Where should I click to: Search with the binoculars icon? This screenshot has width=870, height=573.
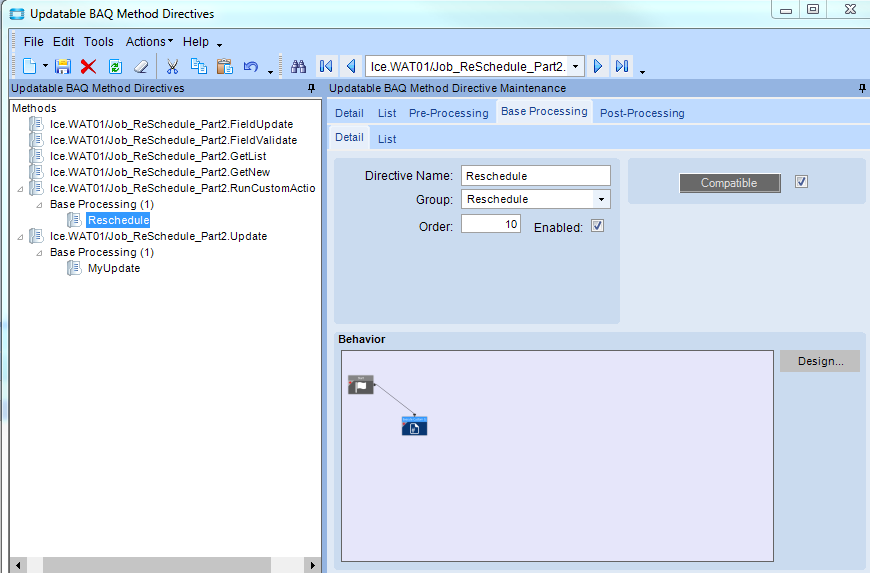[x=299, y=67]
